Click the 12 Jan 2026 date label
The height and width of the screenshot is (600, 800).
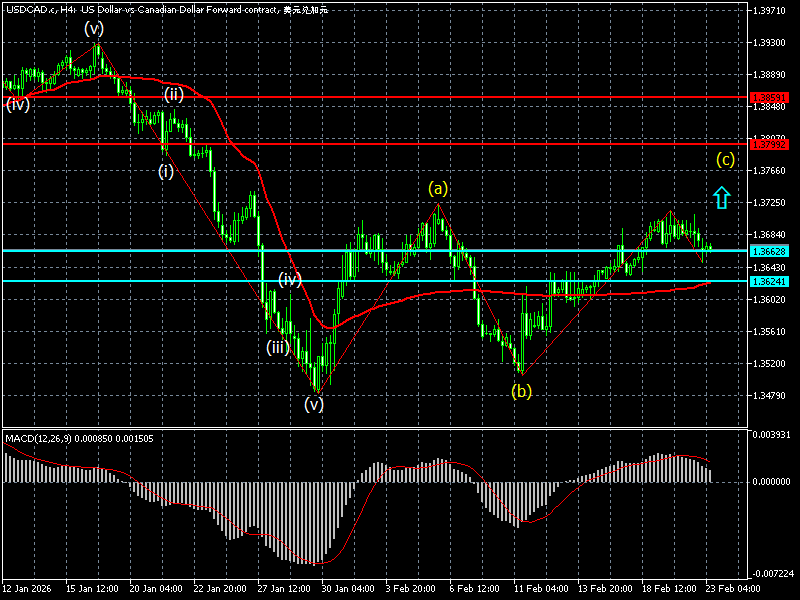(27, 588)
